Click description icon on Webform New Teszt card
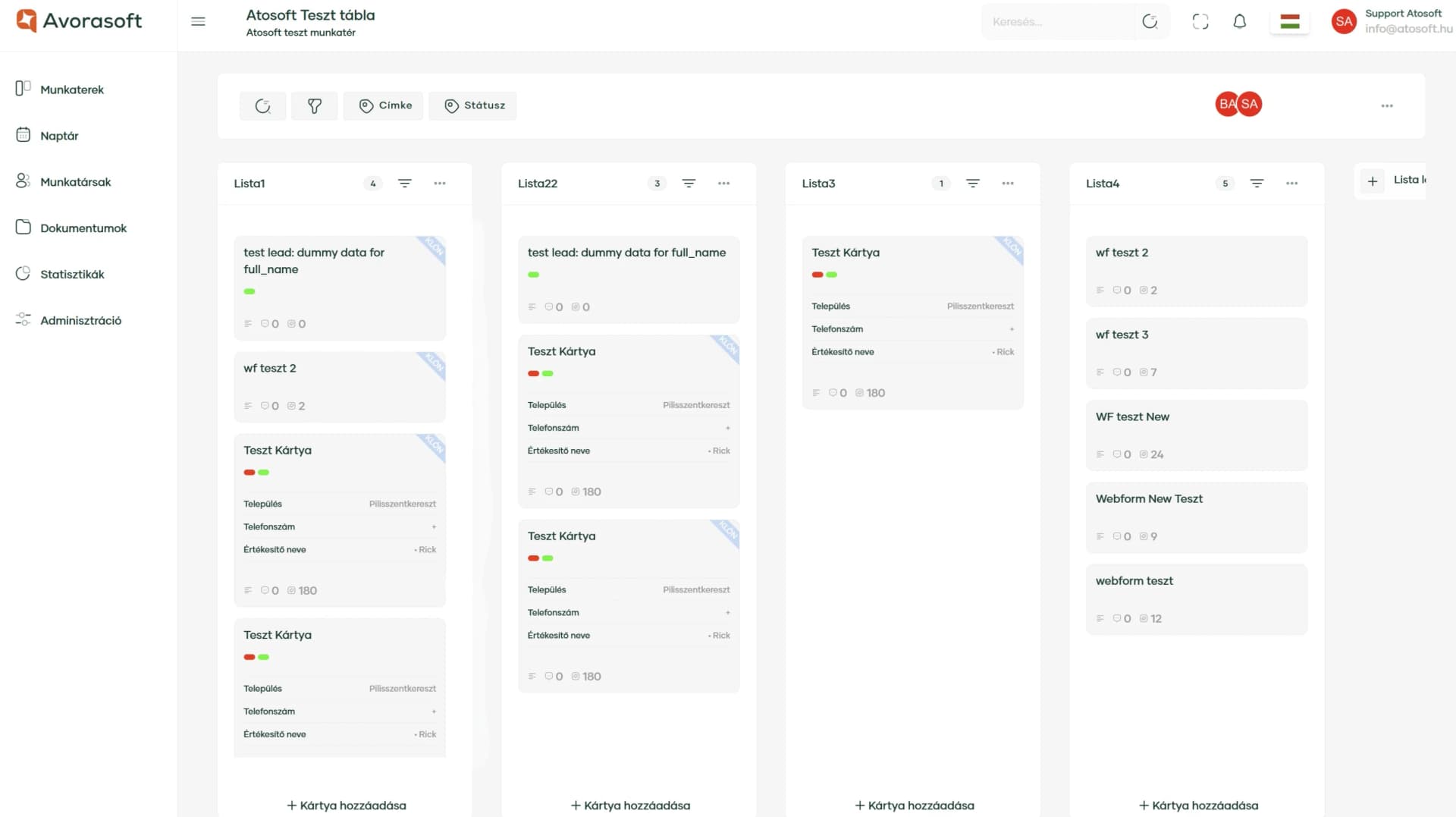1456x817 pixels. 1100,536
